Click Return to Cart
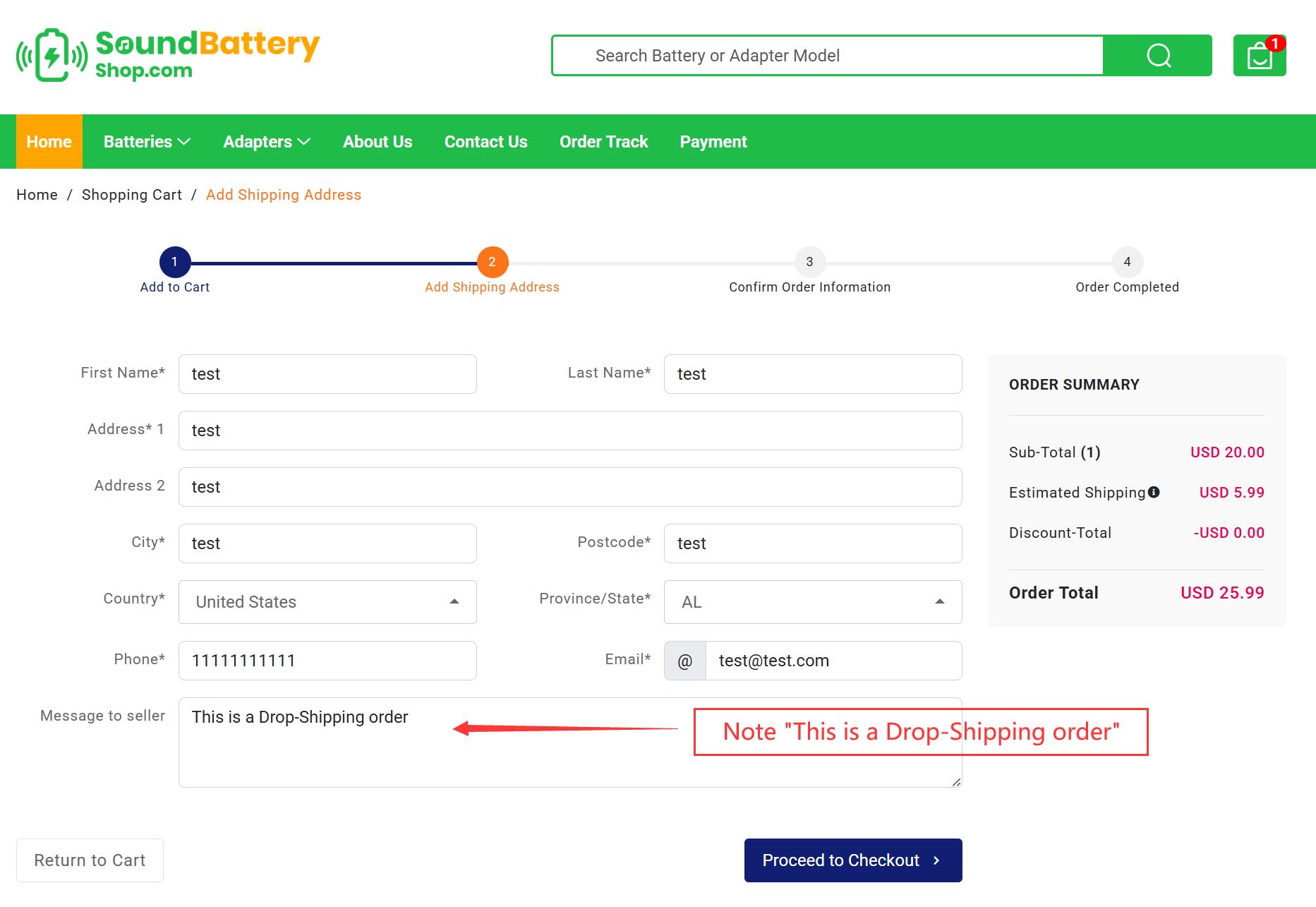The image size is (1316, 907). coord(90,860)
